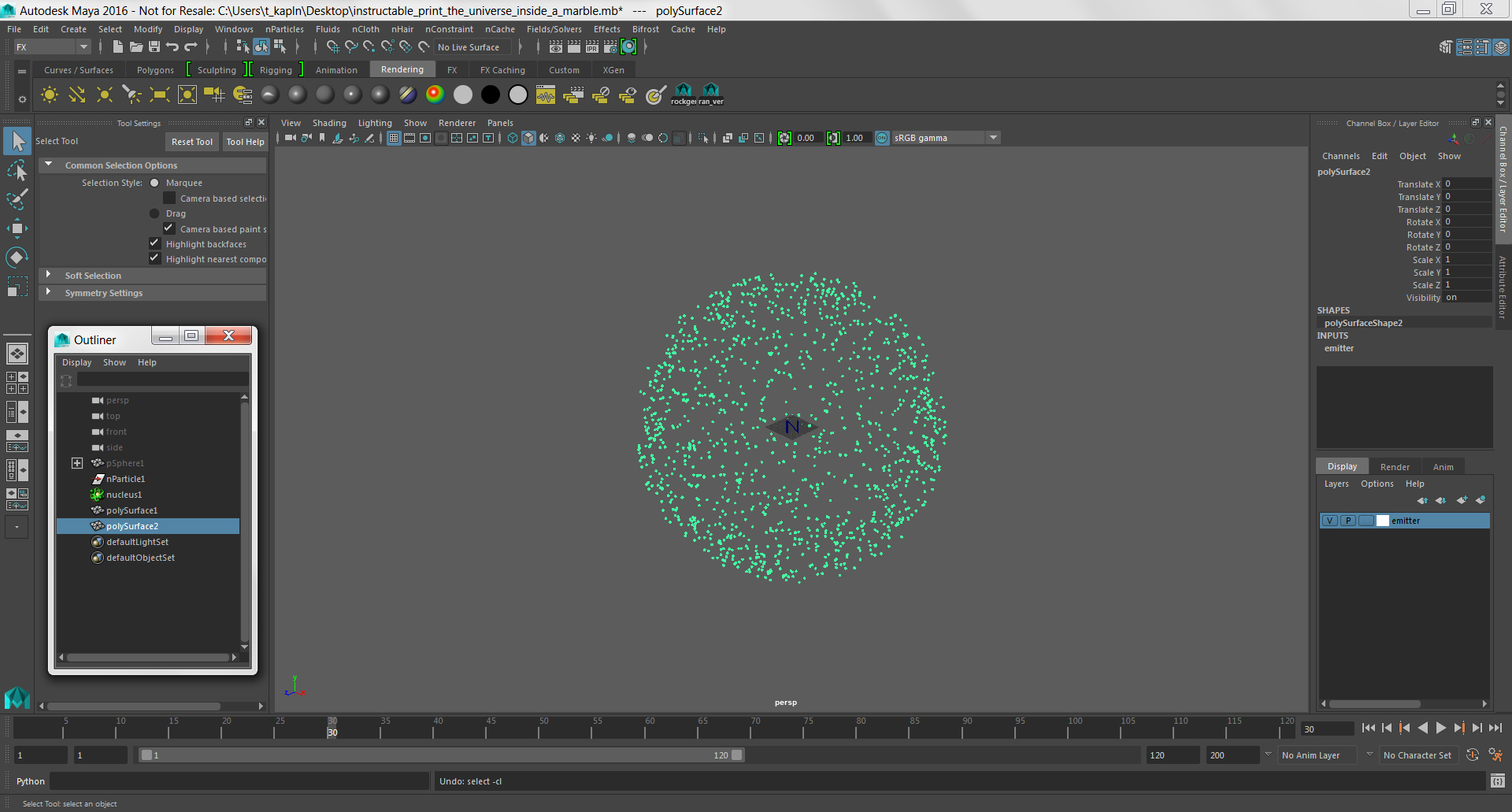Viewport: 1512px width, 812px height.
Task: Toggle viewport use all lights bulb icon
Action: click(591, 138)
